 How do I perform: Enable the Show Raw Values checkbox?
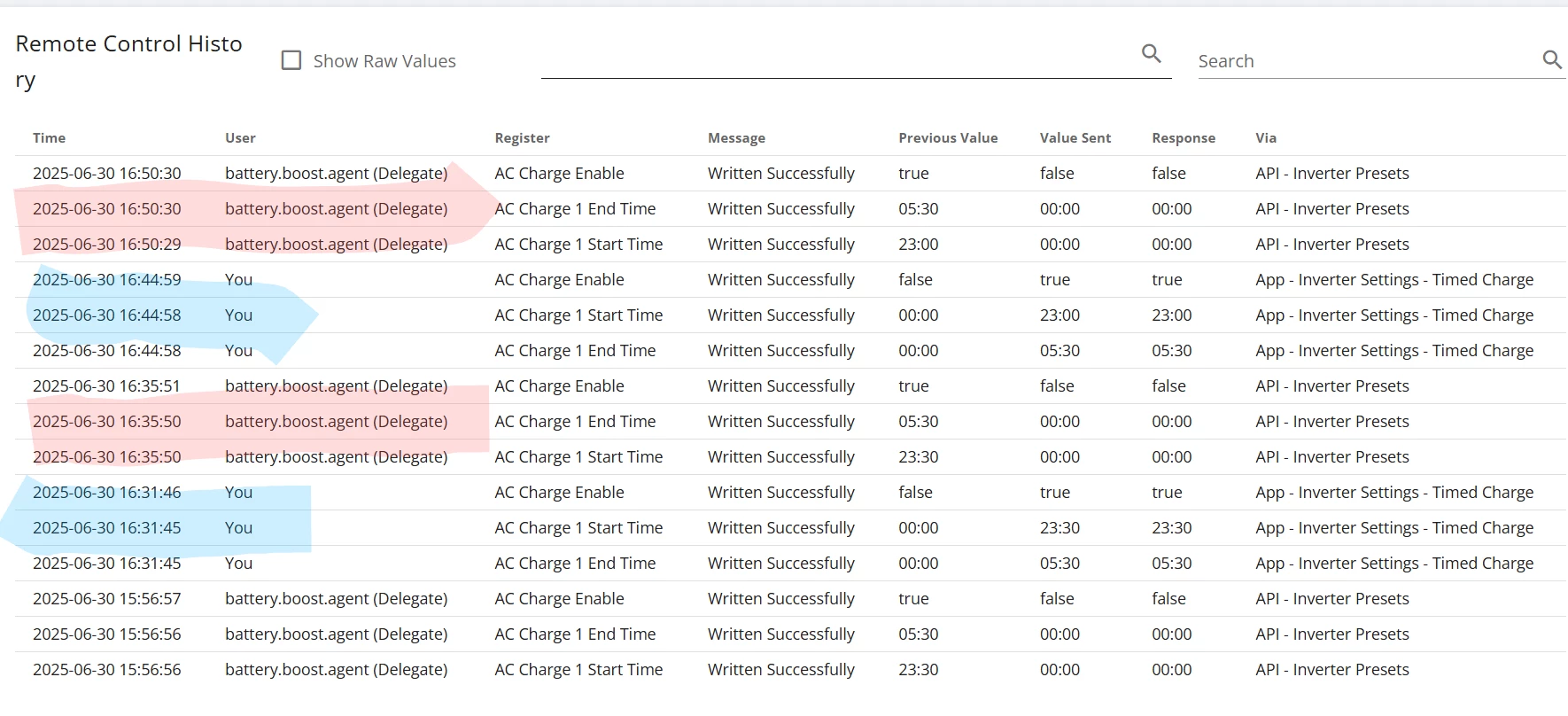coord(291,60)
